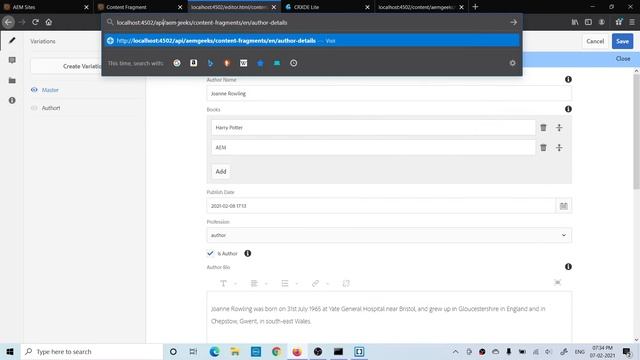Open the edit pencil side panel icon
640x360 pixels.
12,40
